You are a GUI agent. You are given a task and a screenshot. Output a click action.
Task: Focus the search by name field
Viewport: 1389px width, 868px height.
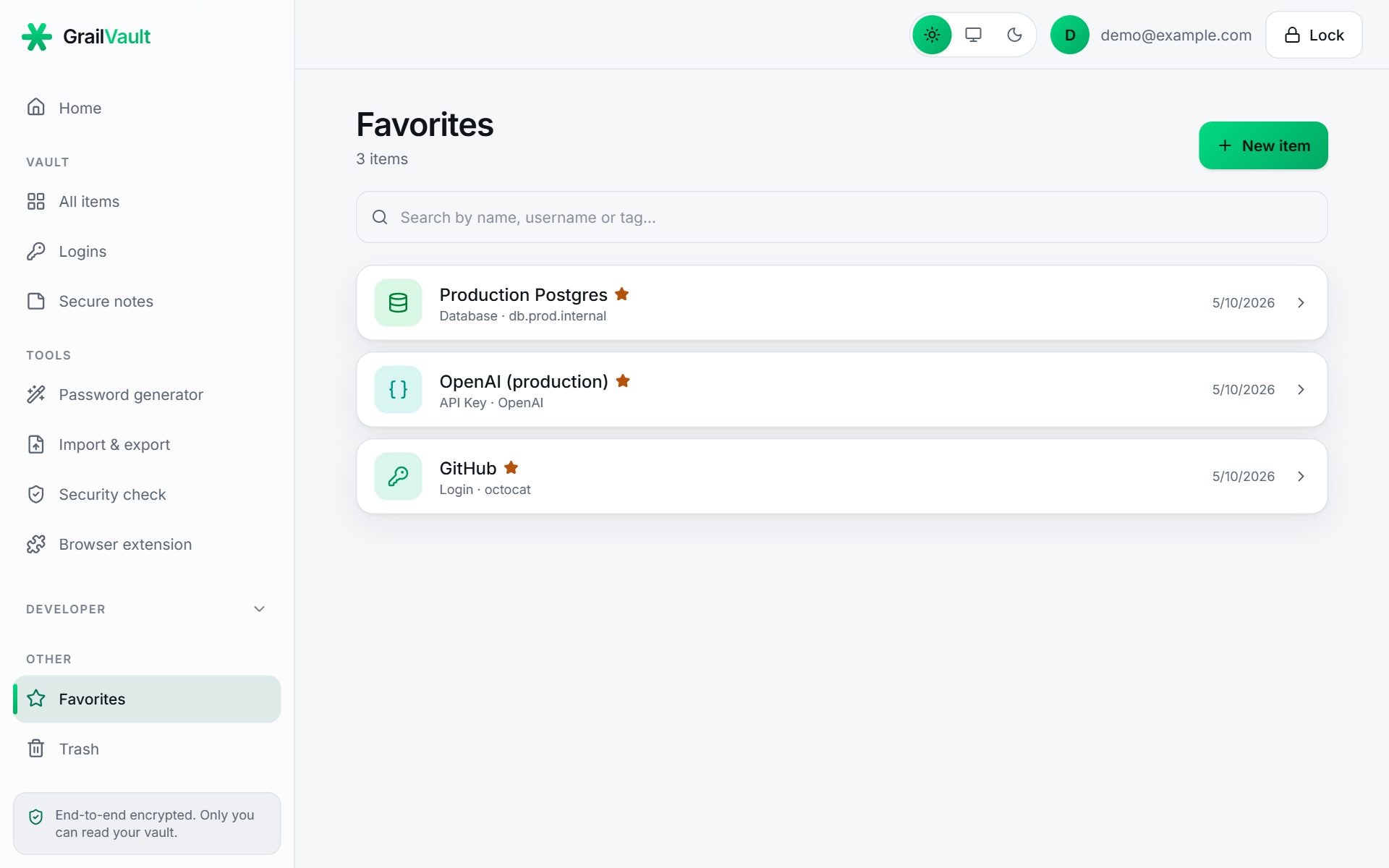point(841,217)
